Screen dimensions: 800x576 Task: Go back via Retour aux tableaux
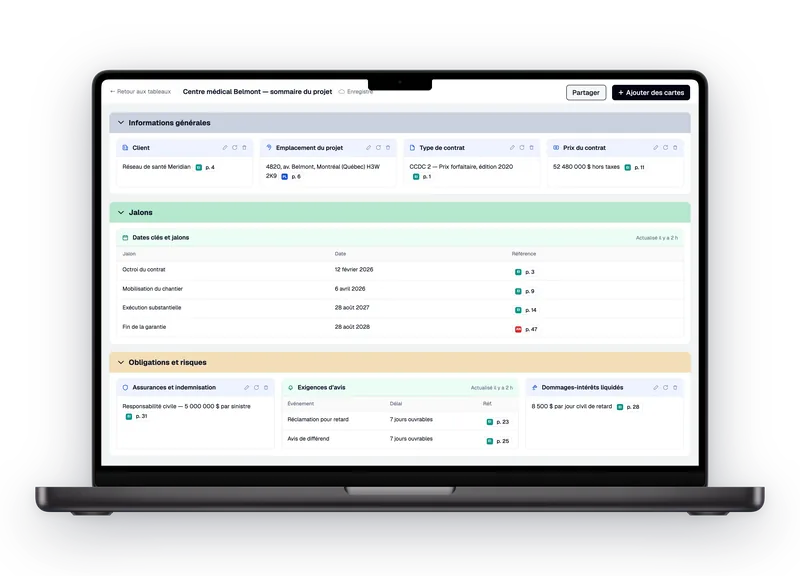[140, 92]
